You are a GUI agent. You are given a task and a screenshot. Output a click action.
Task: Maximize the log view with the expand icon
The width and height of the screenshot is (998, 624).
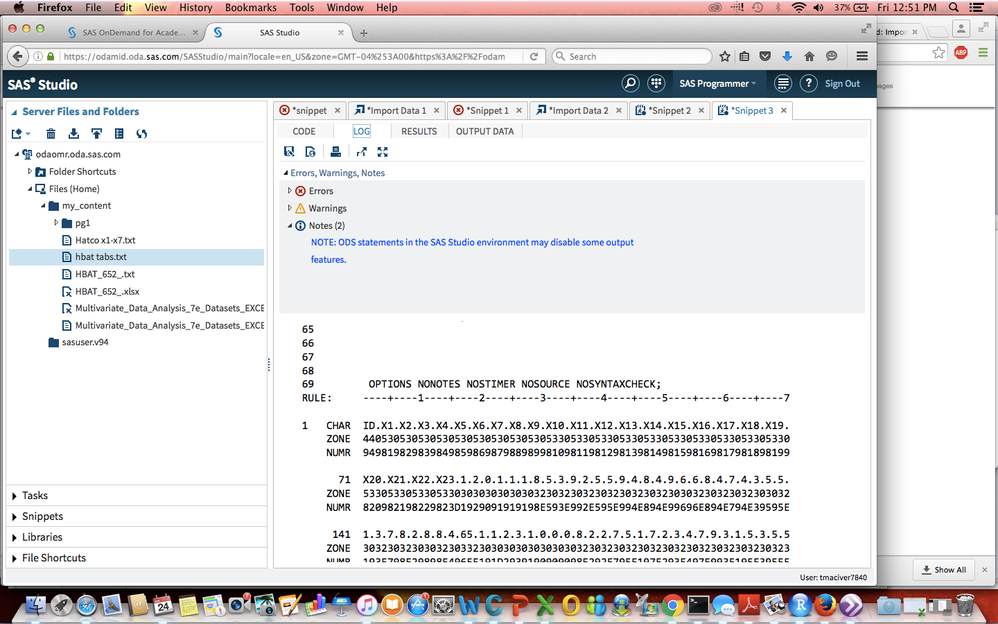pyautogui.click(x=382, y=152)
